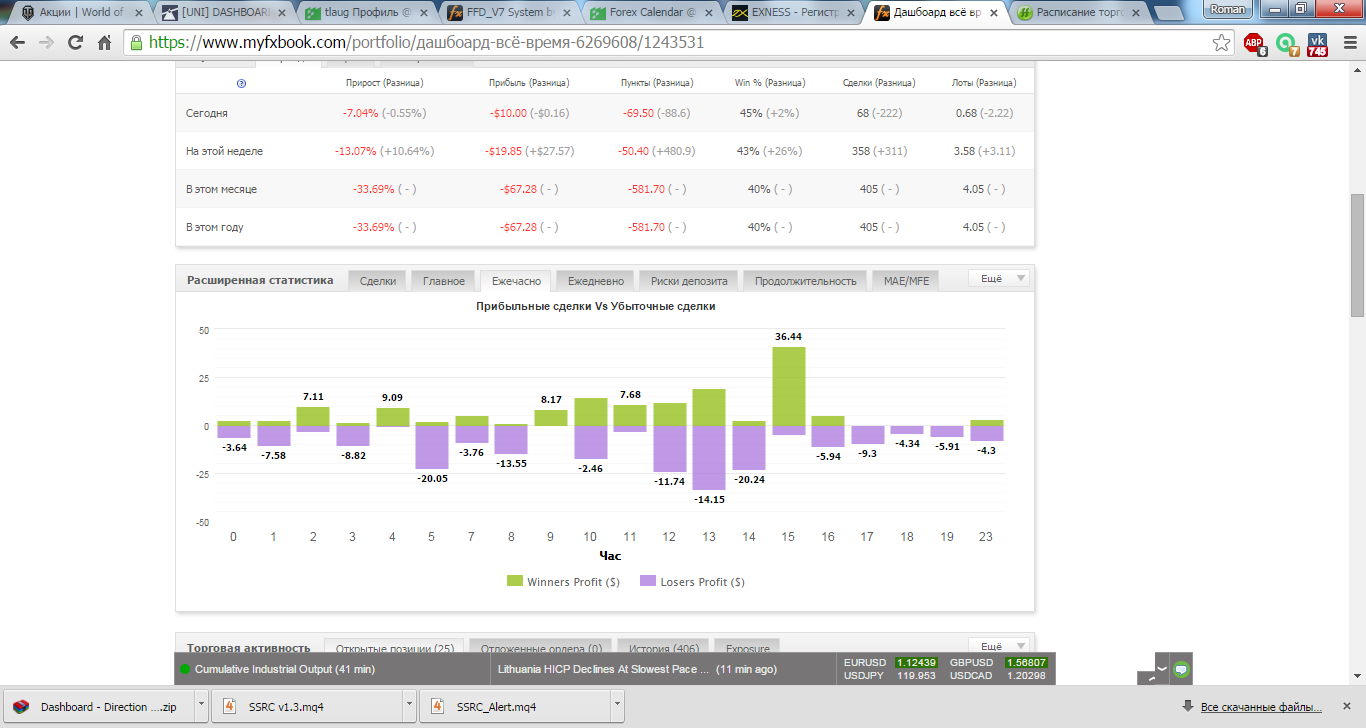Click the download arrow icon beside Все скачанные файлы
Screen dimensions: 1366x728
pyautogui.click(x=1187, y=706)
